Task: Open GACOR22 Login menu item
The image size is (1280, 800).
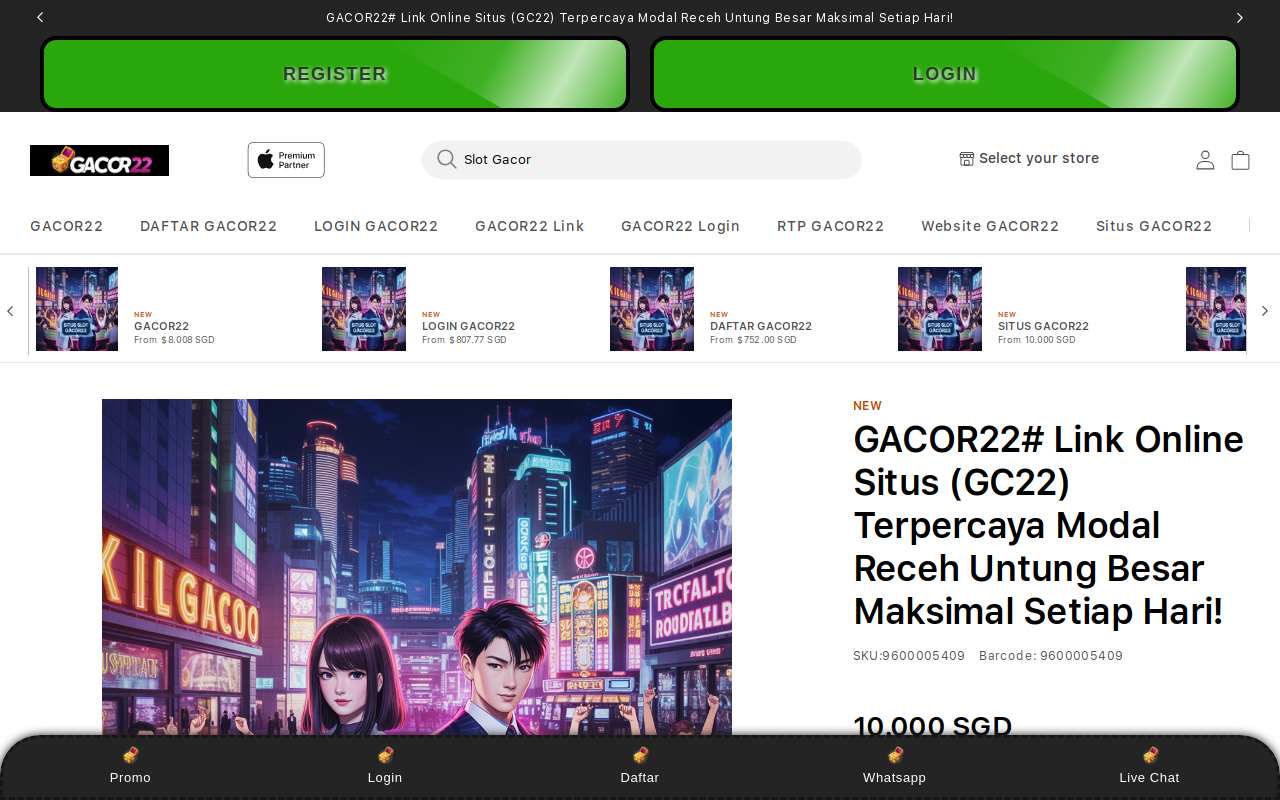Action: coord(681,226)
